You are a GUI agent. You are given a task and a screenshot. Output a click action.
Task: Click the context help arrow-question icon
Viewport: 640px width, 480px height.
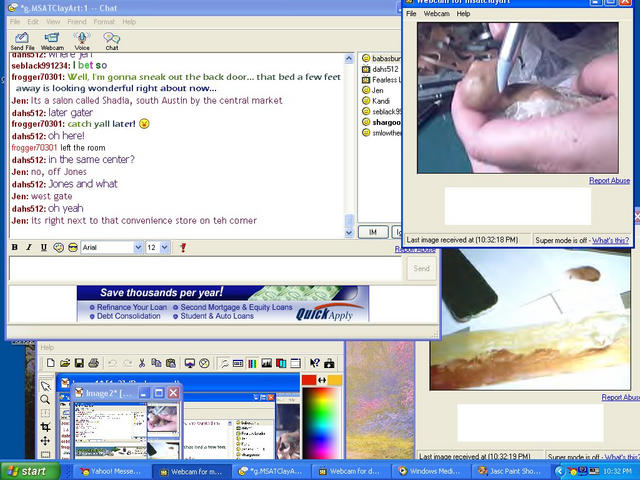pyautogui.click(x=315, y=363)
